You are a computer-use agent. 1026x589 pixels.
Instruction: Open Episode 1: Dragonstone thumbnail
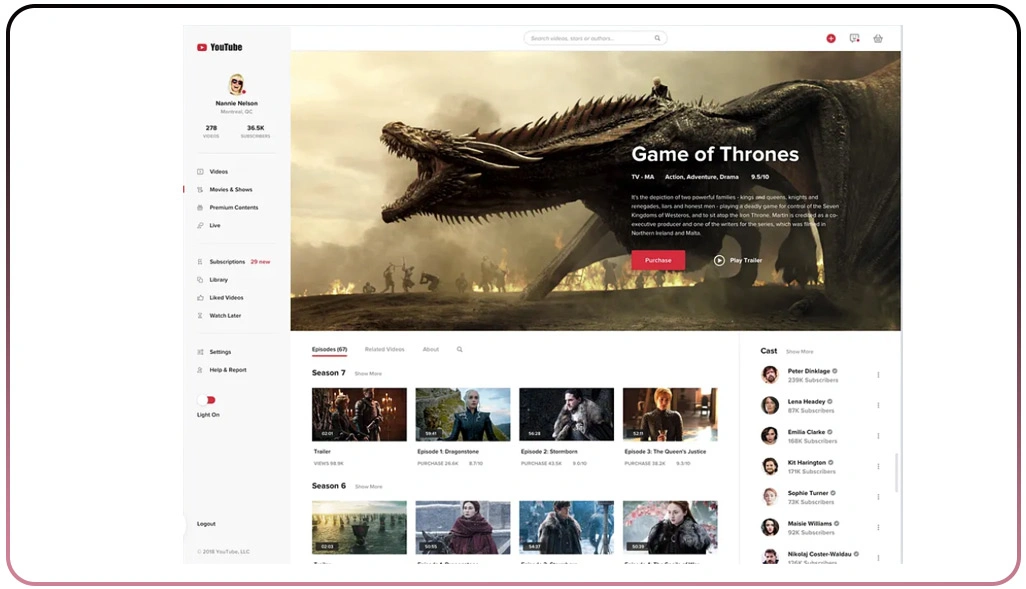462,415
